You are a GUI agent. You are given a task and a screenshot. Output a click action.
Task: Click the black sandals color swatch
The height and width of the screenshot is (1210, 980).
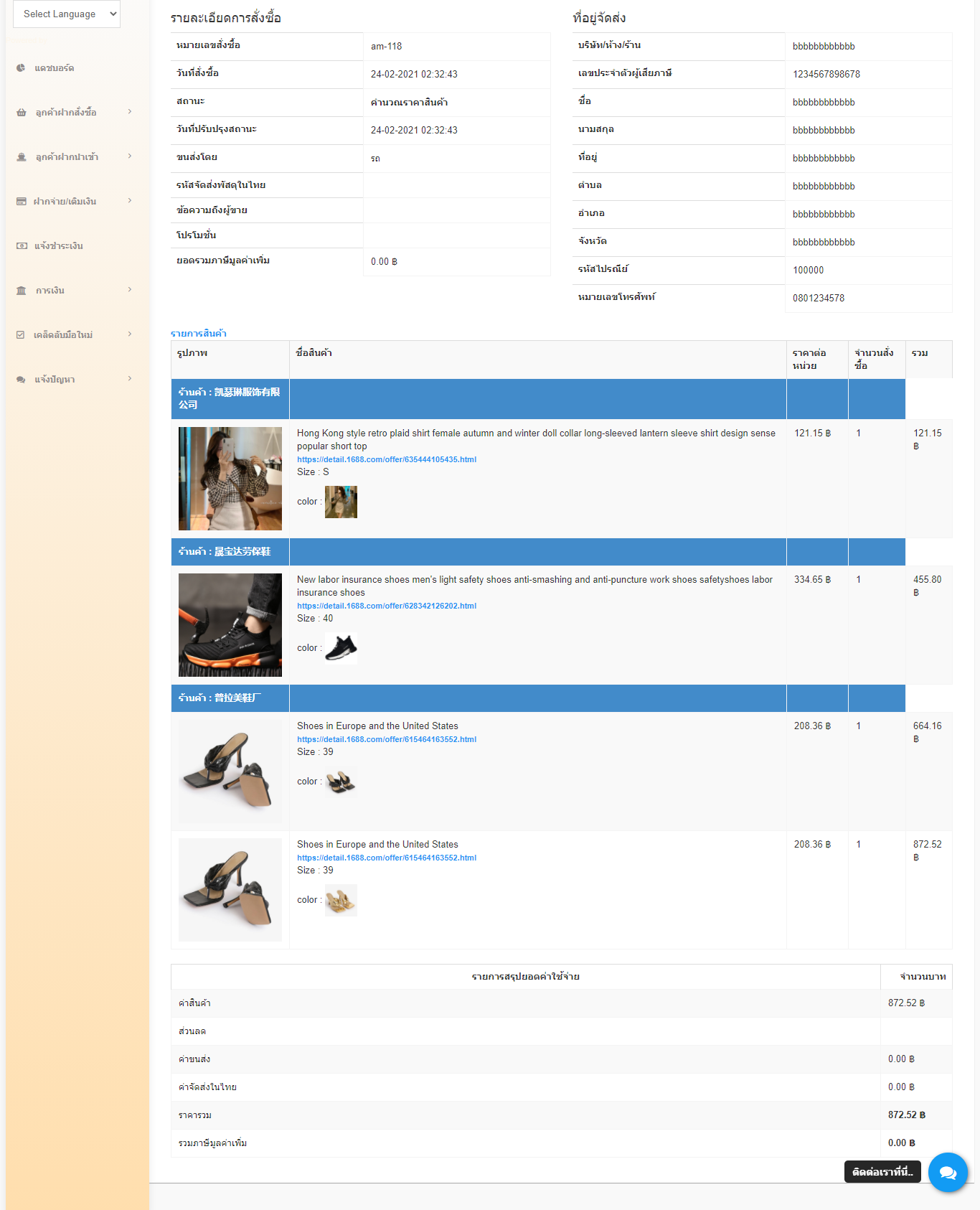point(341,782)
